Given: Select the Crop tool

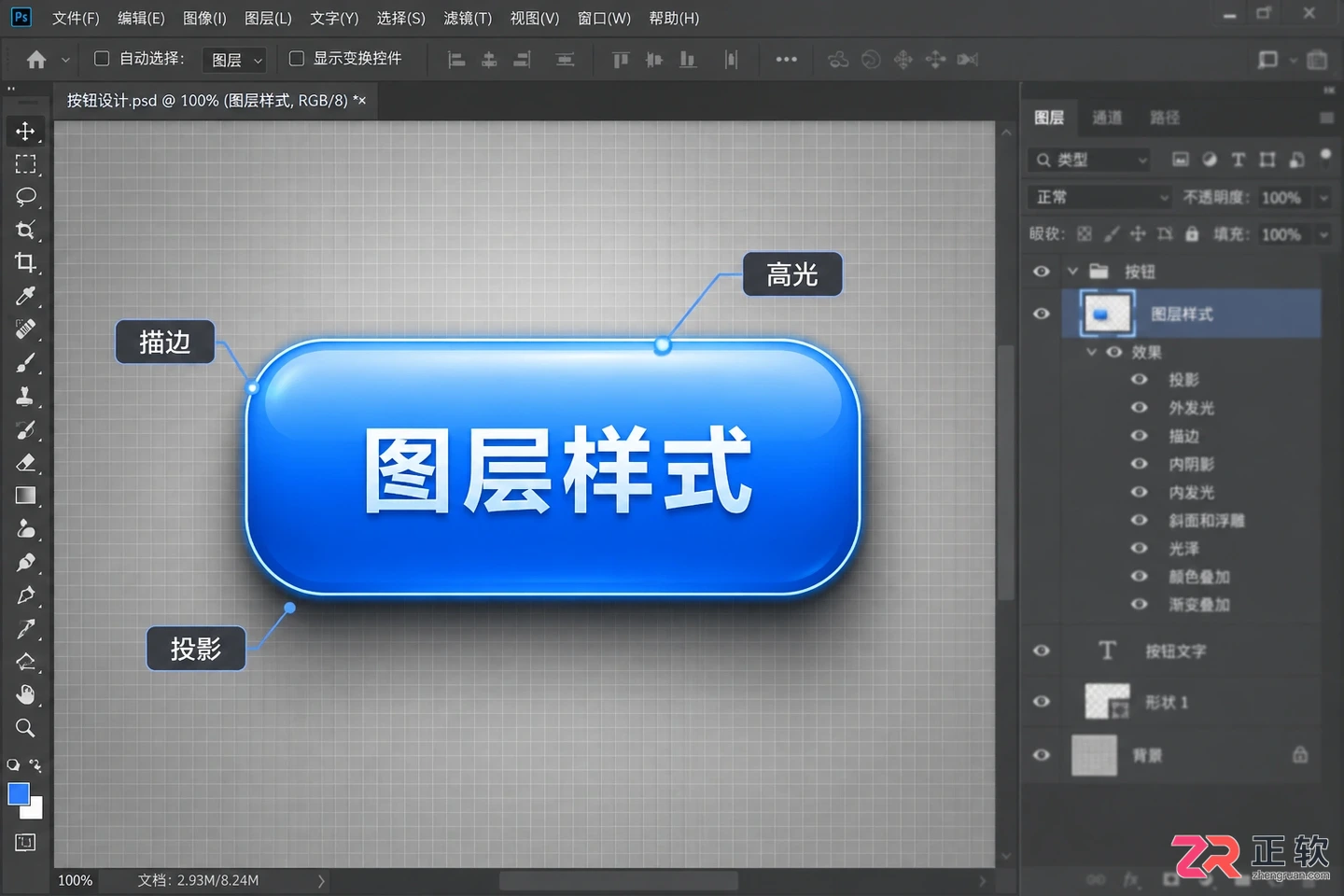Looking at the screenshot, I should (25, 262).
